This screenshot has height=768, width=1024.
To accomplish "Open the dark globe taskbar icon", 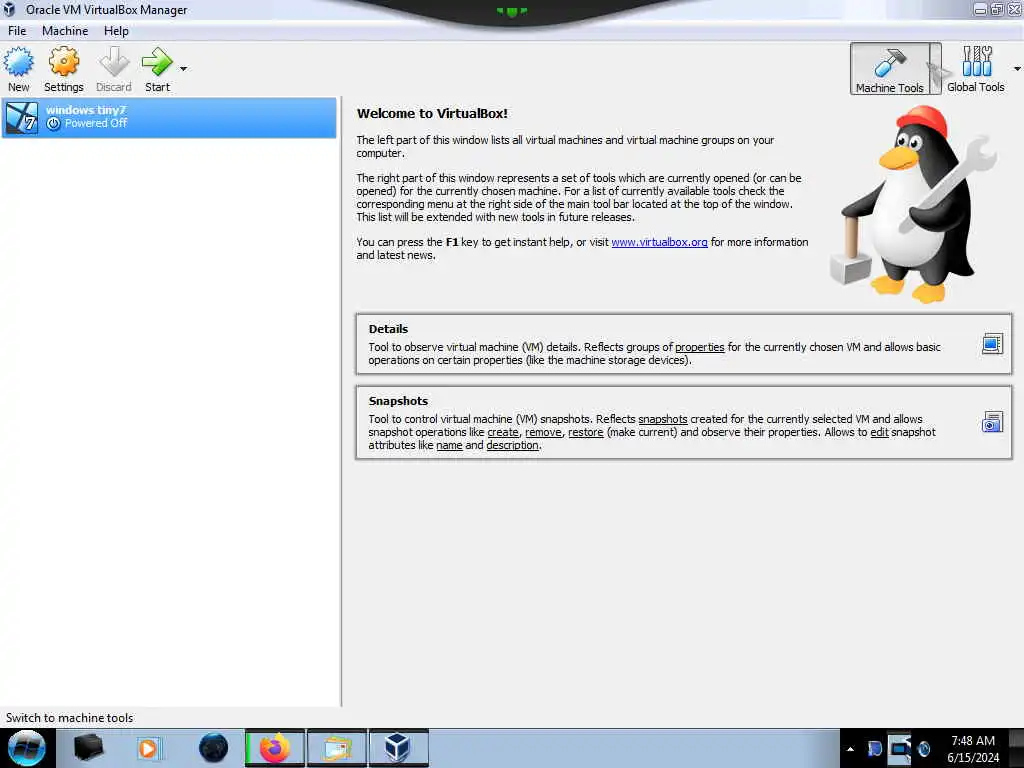I will (x=213, y=748).
